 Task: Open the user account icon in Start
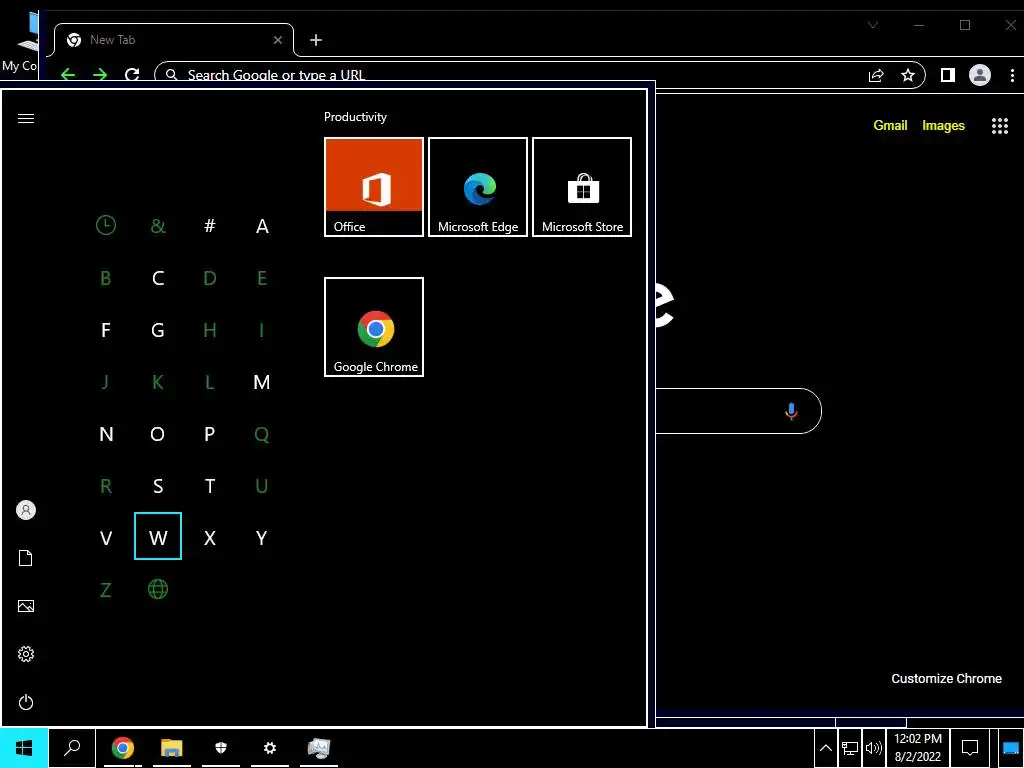(x=26, y=510)
